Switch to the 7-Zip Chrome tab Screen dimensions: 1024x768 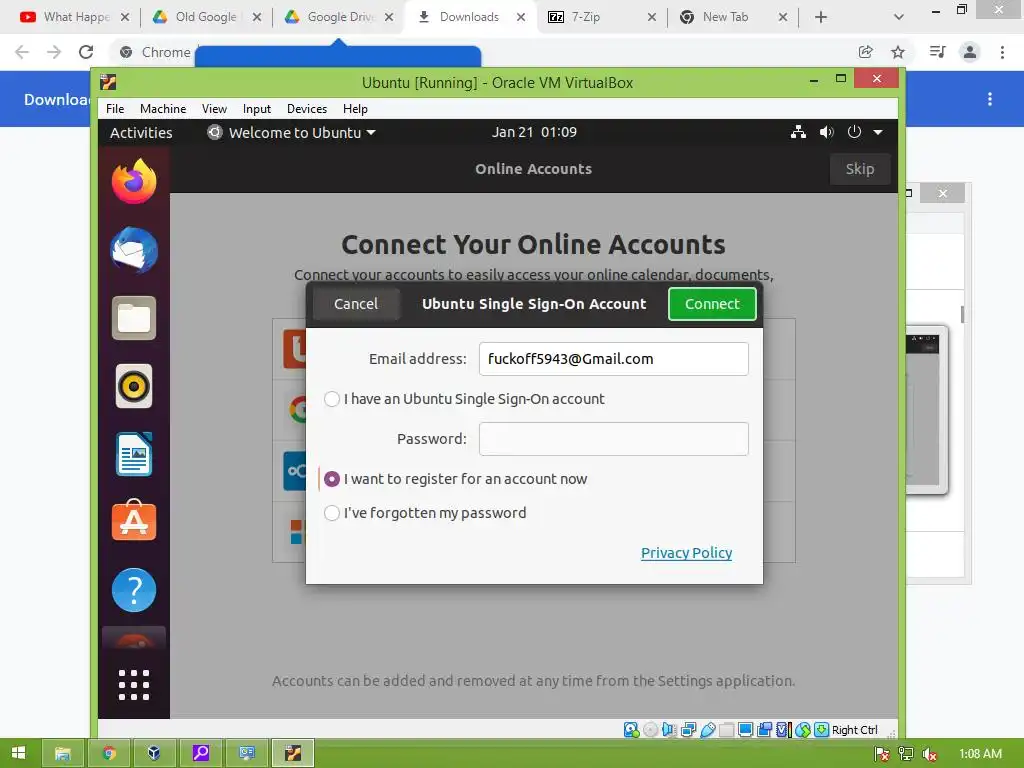tap(601, 17)
